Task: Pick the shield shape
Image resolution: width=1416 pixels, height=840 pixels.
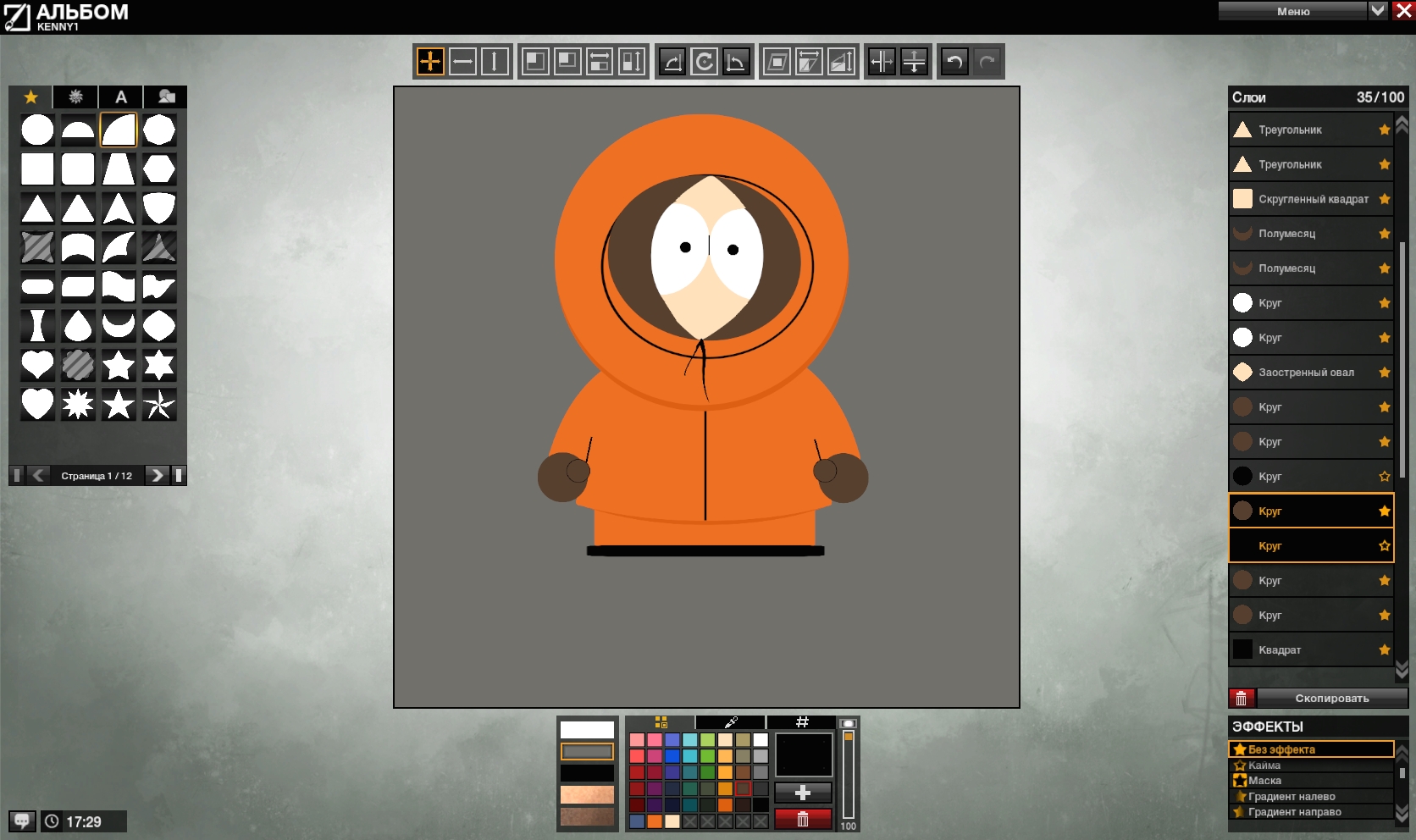Action: tap(159, 207)
